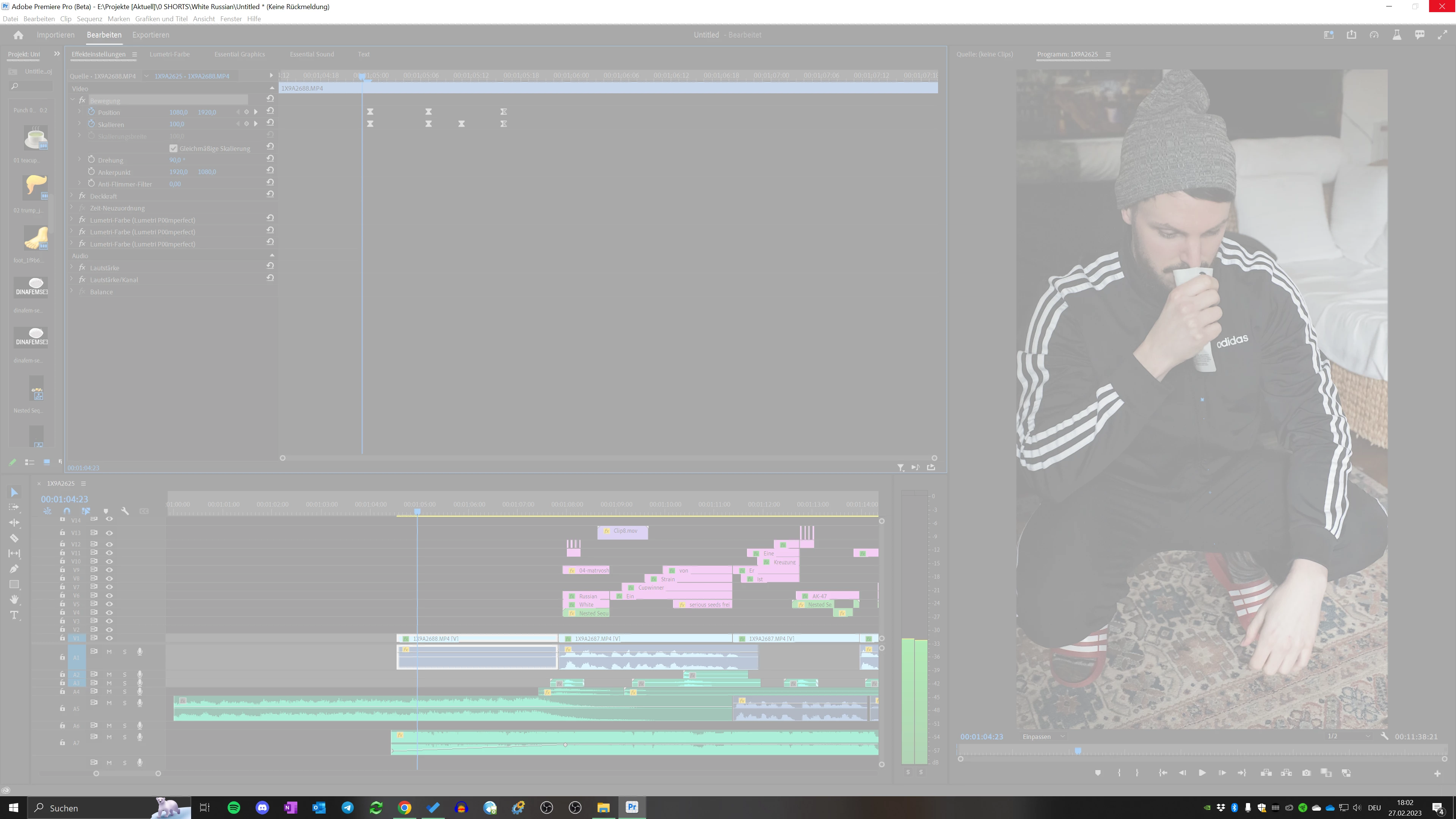Select the Pen tool
Viewport: 1456px width, 819px height.
click(x=14, y=569)
